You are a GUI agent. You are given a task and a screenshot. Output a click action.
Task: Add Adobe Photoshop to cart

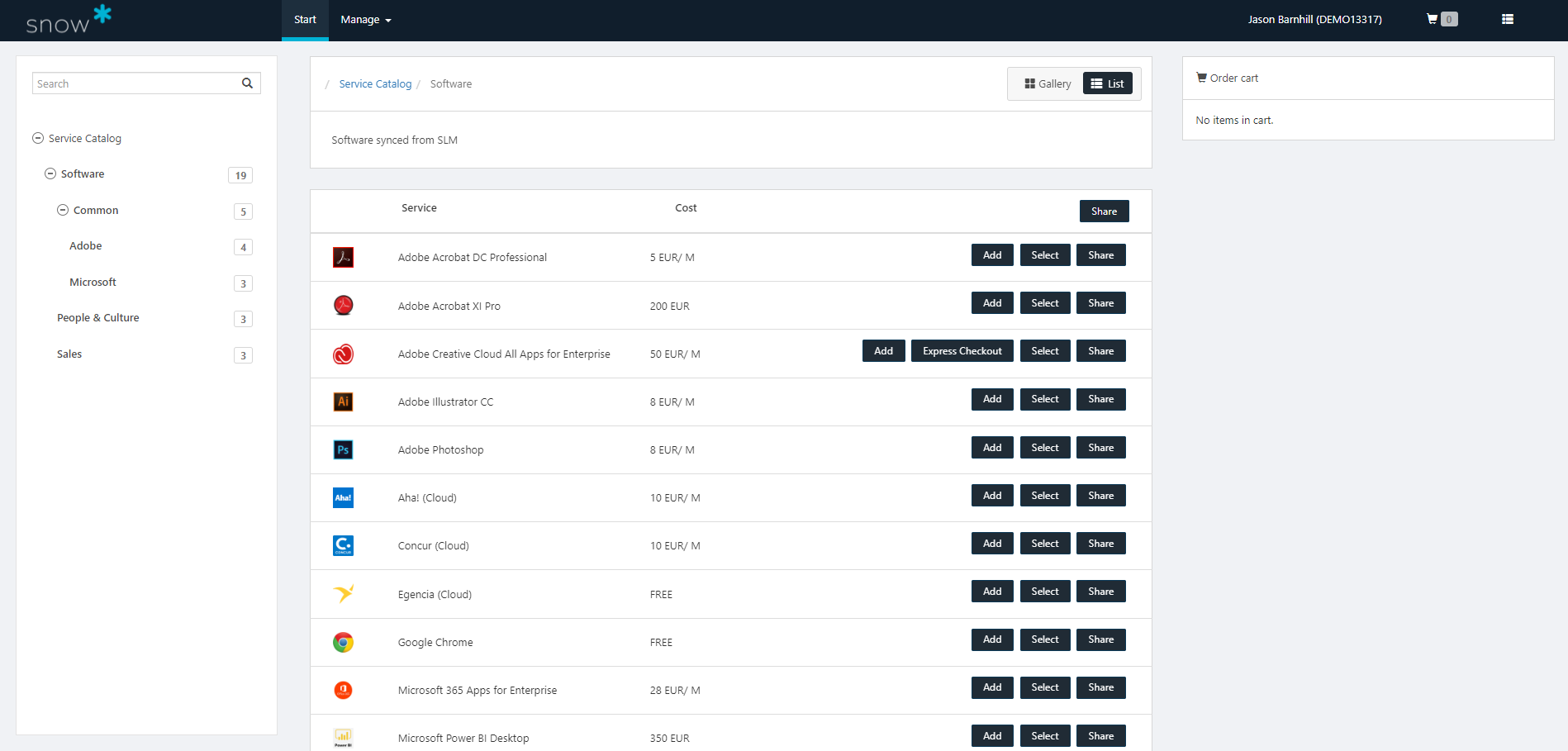coord(992,448)
